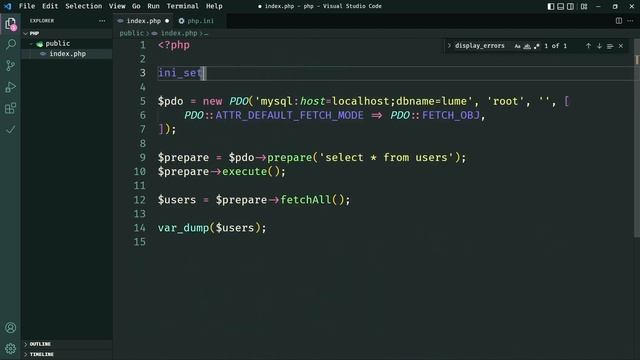Open the Manage gear icon
Viewport: 640px width, 360px height.
[x=11, y=349]
